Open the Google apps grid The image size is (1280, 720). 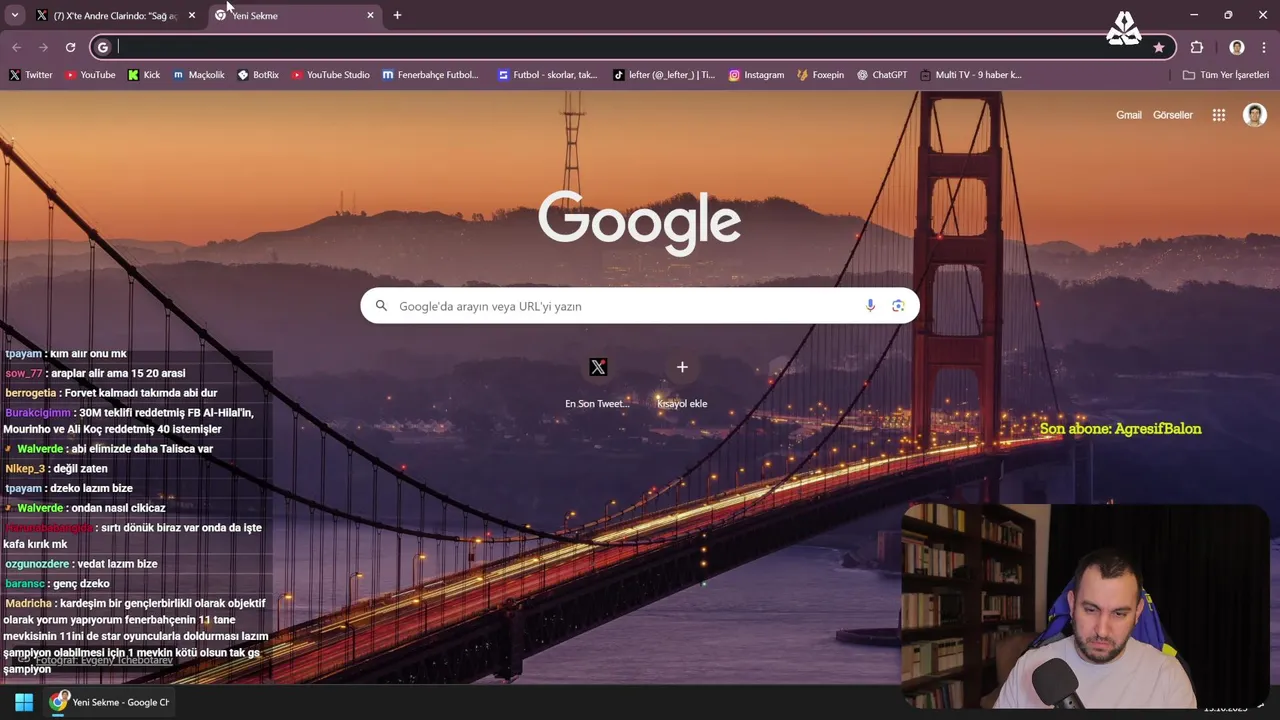[1219, 115]
